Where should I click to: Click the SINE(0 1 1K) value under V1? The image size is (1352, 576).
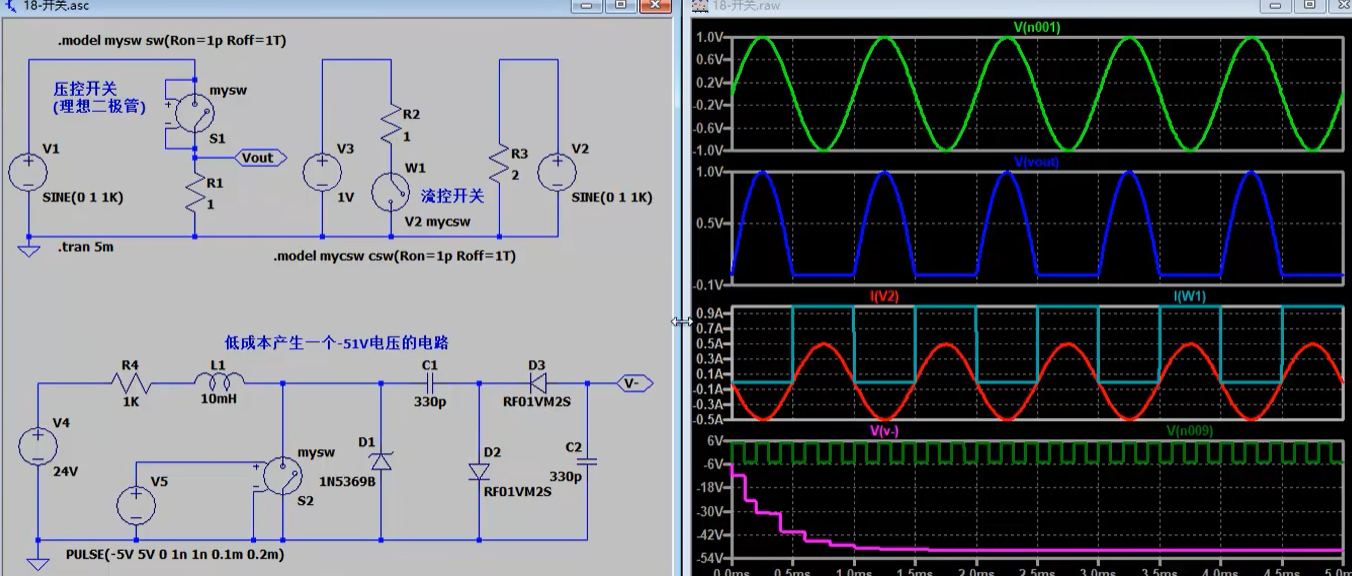click(x=83, y=198)
